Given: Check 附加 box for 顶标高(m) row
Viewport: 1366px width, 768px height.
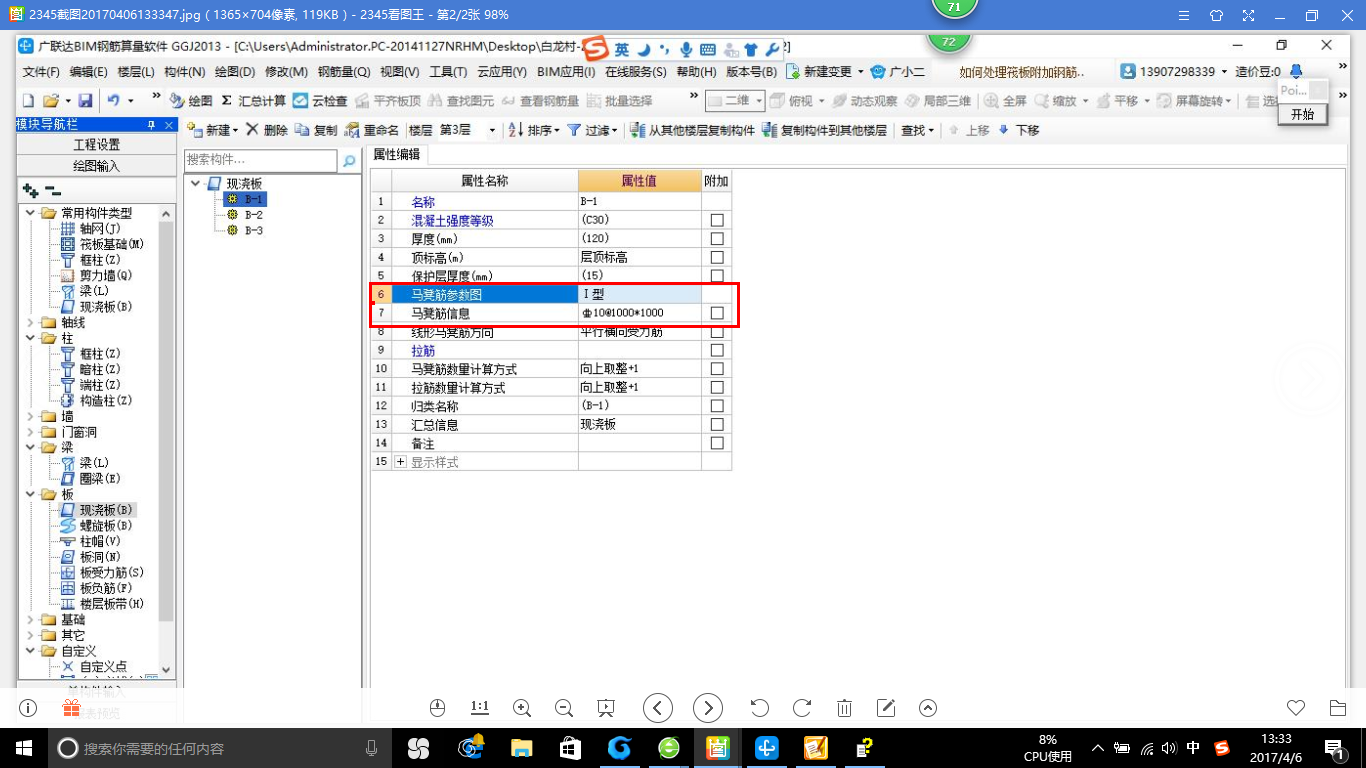Looking at the screenshot, I should coord(717,257).
